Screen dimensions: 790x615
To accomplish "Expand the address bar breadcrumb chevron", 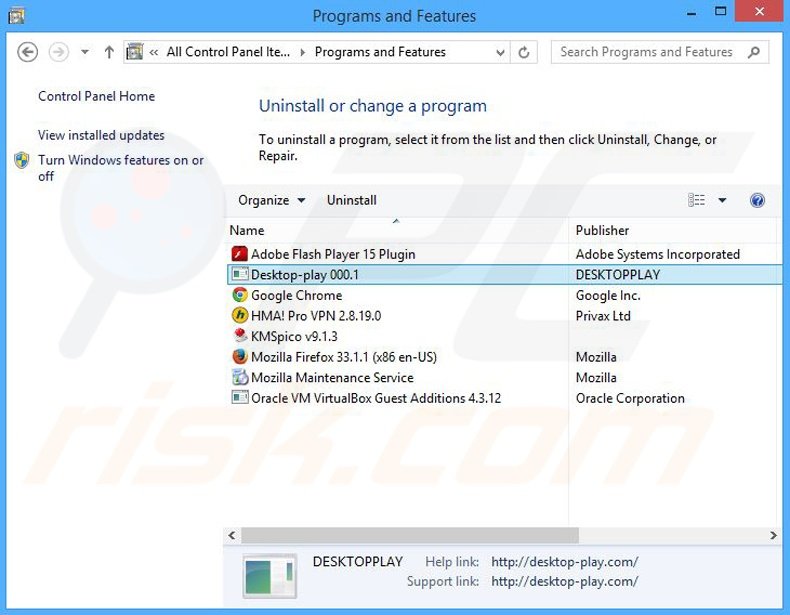I will (154, 52).
